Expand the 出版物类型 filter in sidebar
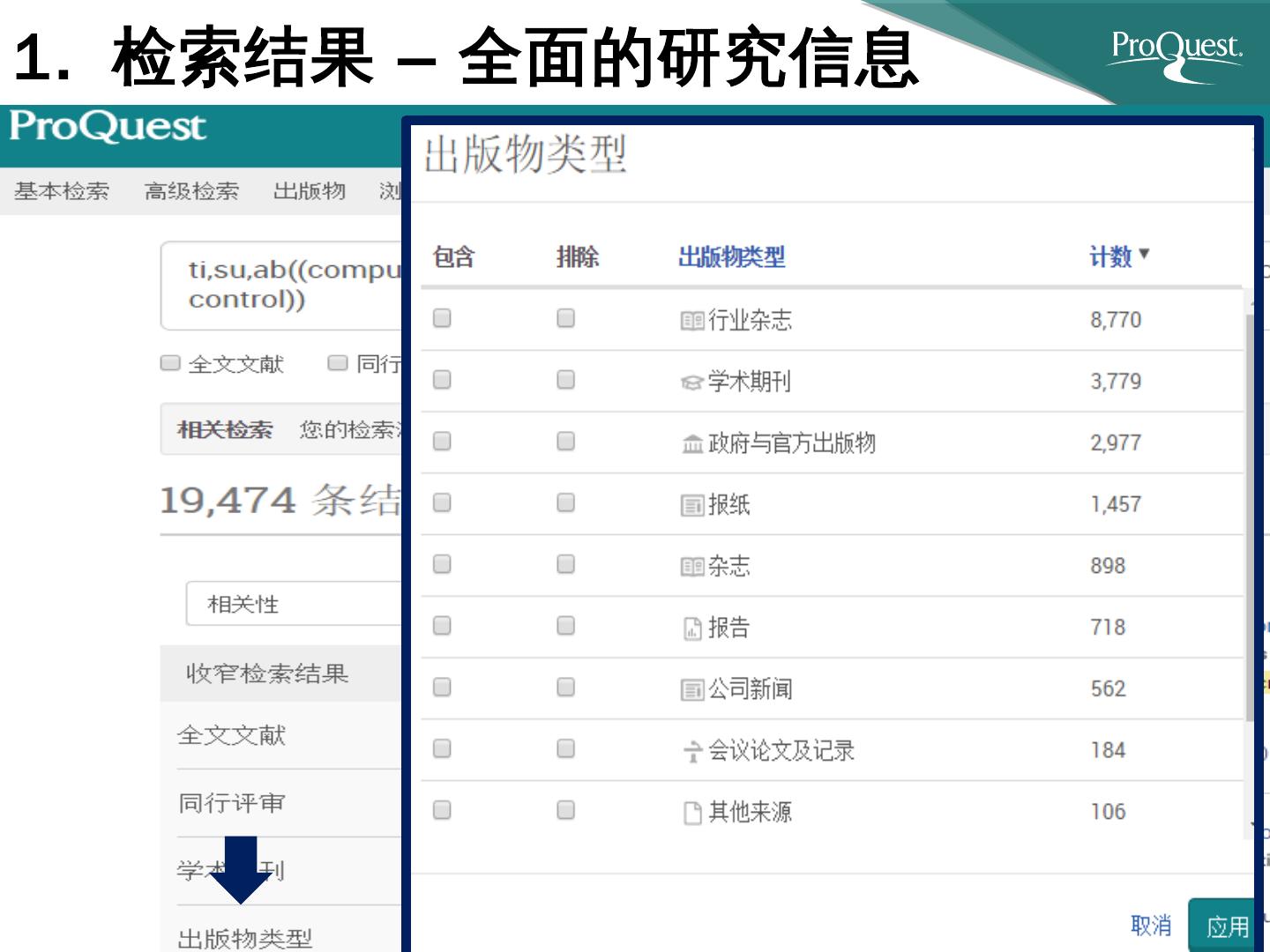Viewport: 1270px width, 952px height. (245, 938)
